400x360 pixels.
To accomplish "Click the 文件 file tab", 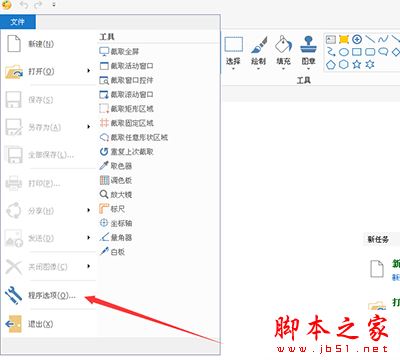I will coord(17,22).
